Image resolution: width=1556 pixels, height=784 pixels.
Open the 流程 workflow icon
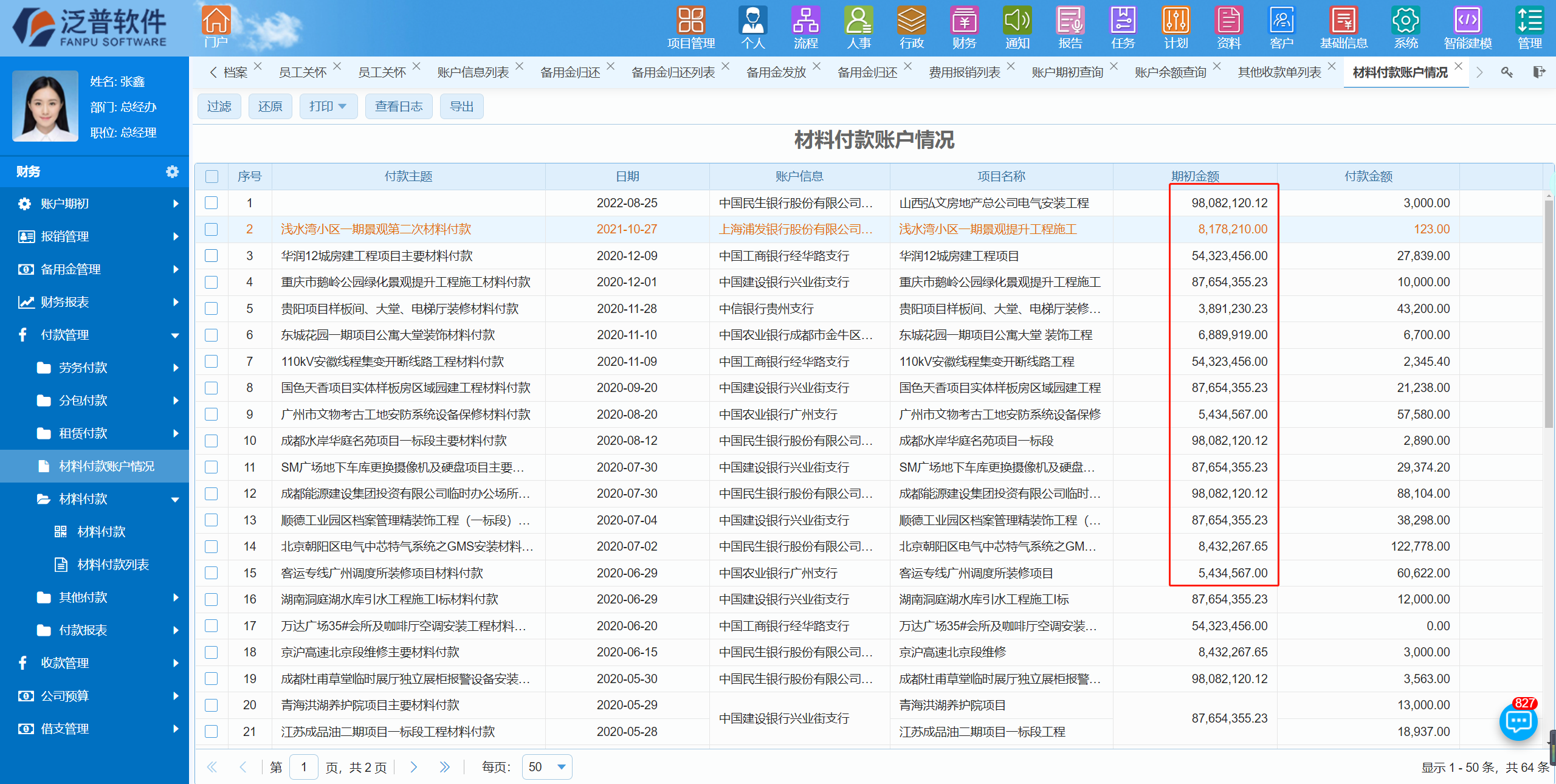(806, 27)
